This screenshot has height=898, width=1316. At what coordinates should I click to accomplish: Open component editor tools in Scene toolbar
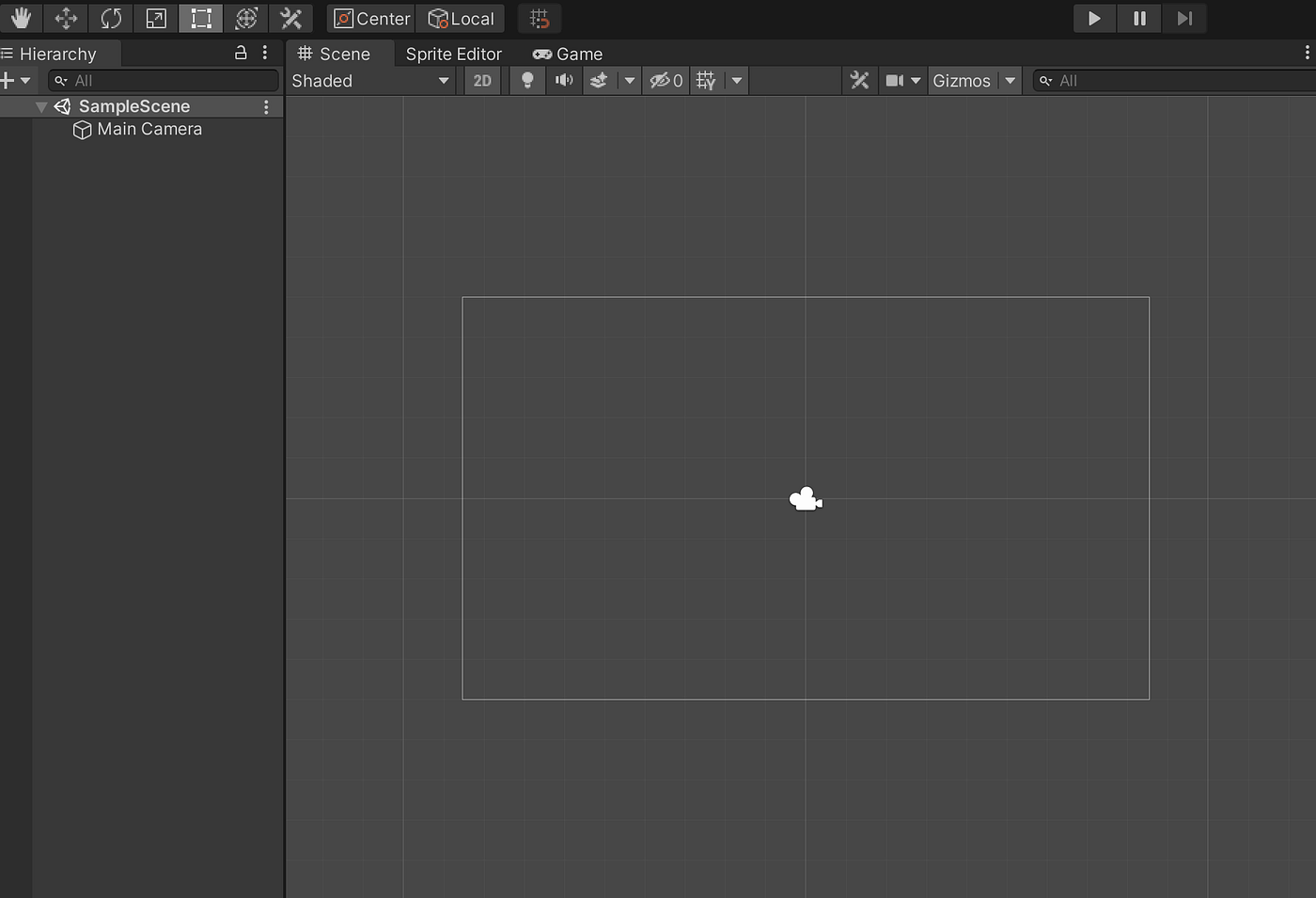[x=860, y=81]
